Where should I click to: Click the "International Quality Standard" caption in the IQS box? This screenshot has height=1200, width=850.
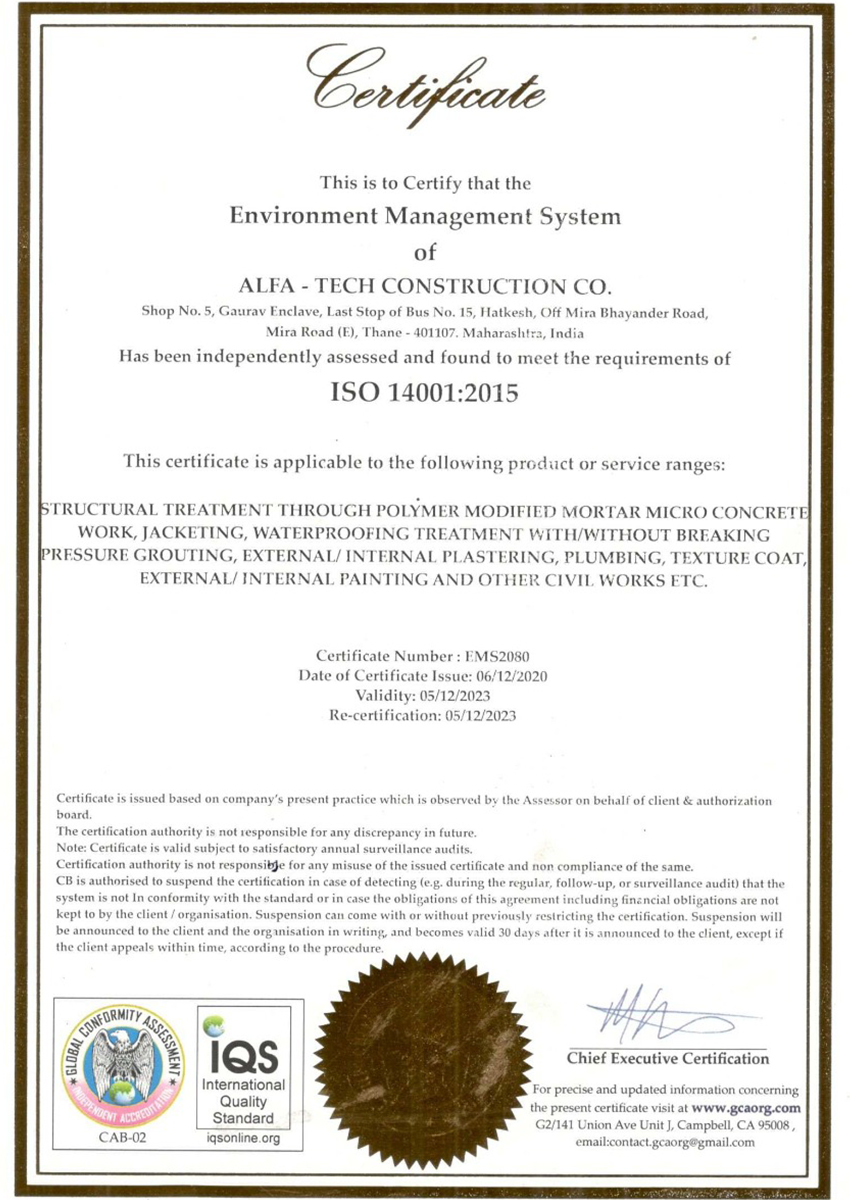(x=243, y=1102)
